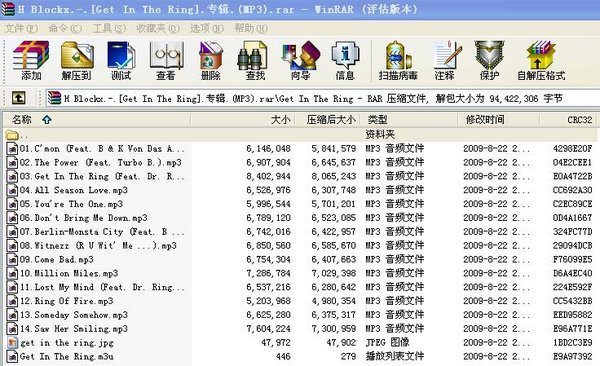The image size is (600, 366).
Task: Select 02.The Power (Feat. Turbo B.).mp3
Action: click(101, 162)
